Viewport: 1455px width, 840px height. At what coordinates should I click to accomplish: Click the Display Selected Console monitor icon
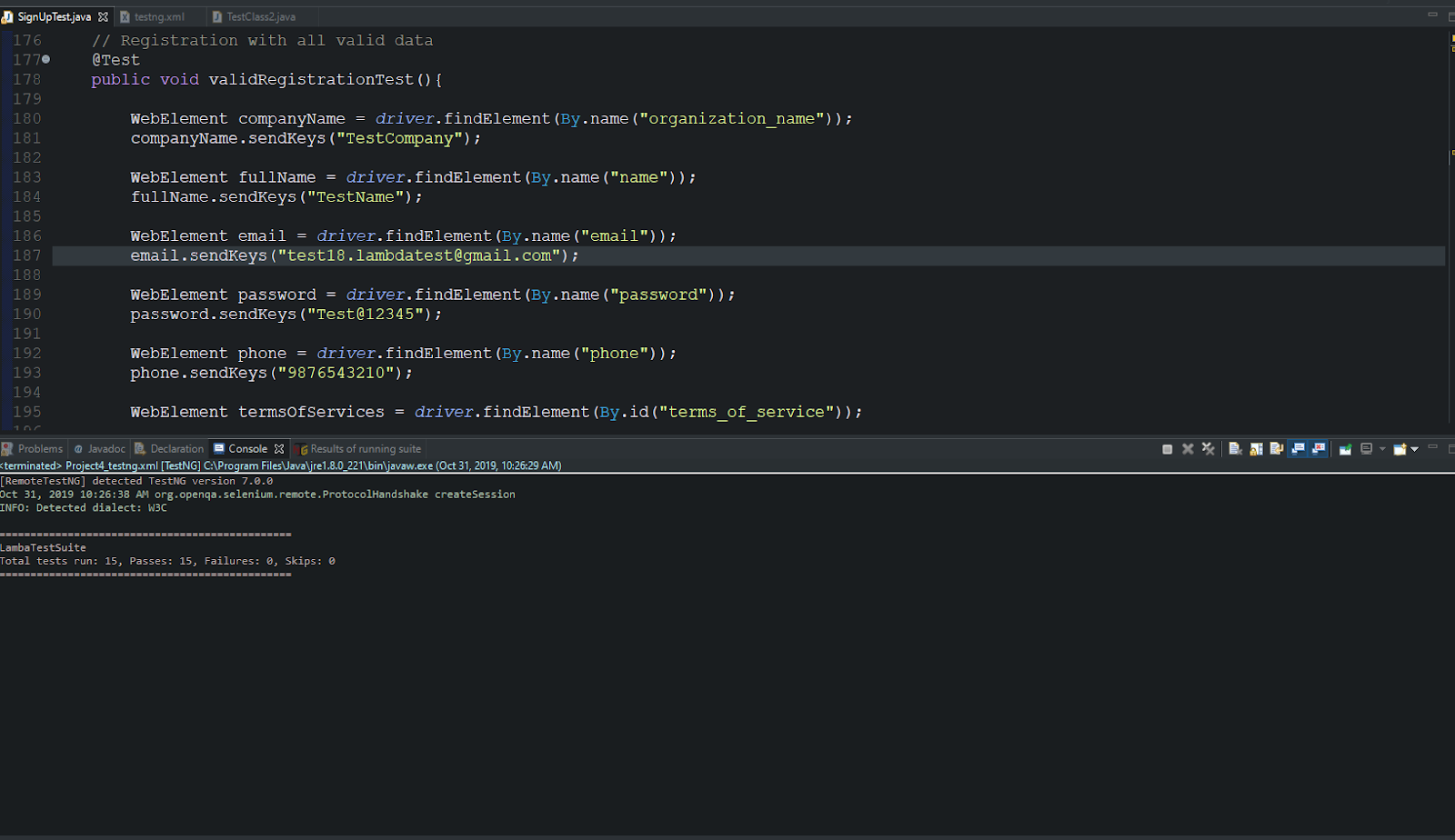coord(1366,449)
